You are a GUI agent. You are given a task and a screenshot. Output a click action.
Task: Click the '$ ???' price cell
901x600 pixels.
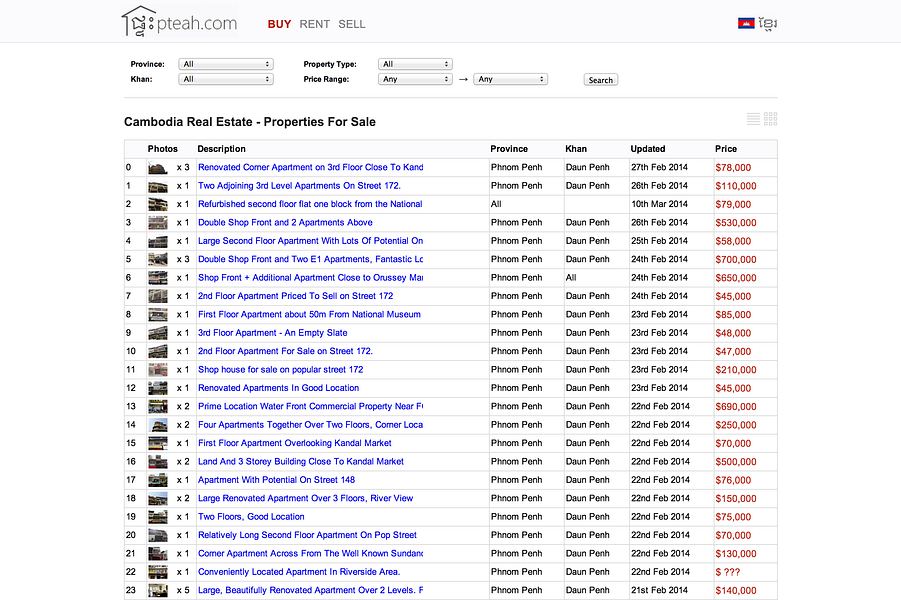[727, 572]
